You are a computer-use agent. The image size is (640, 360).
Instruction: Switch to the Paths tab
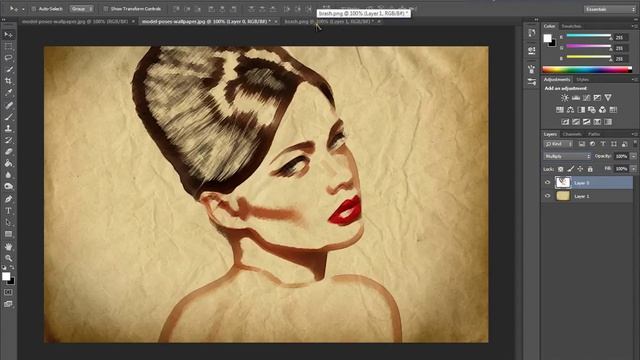click(x=594, y=134)
